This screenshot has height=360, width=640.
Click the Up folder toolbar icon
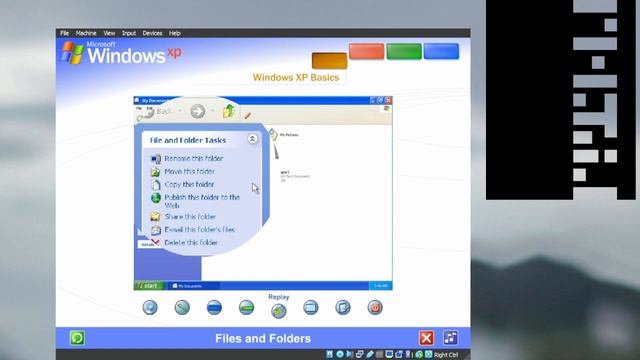(x=229, y=111)
